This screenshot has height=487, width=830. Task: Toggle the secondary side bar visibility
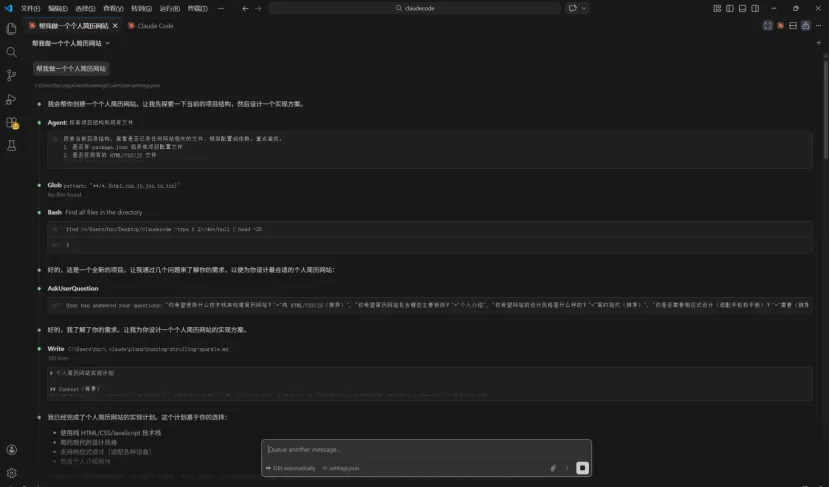tap(755, 8)
